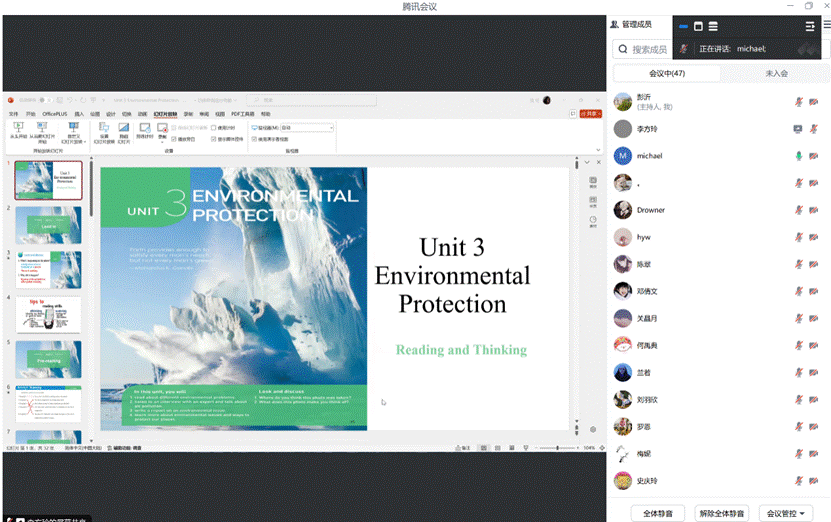The height and width of the screenshot is (522, 831).
Task: Click the microphone icon next to Drowner
Action: (798, 210)
